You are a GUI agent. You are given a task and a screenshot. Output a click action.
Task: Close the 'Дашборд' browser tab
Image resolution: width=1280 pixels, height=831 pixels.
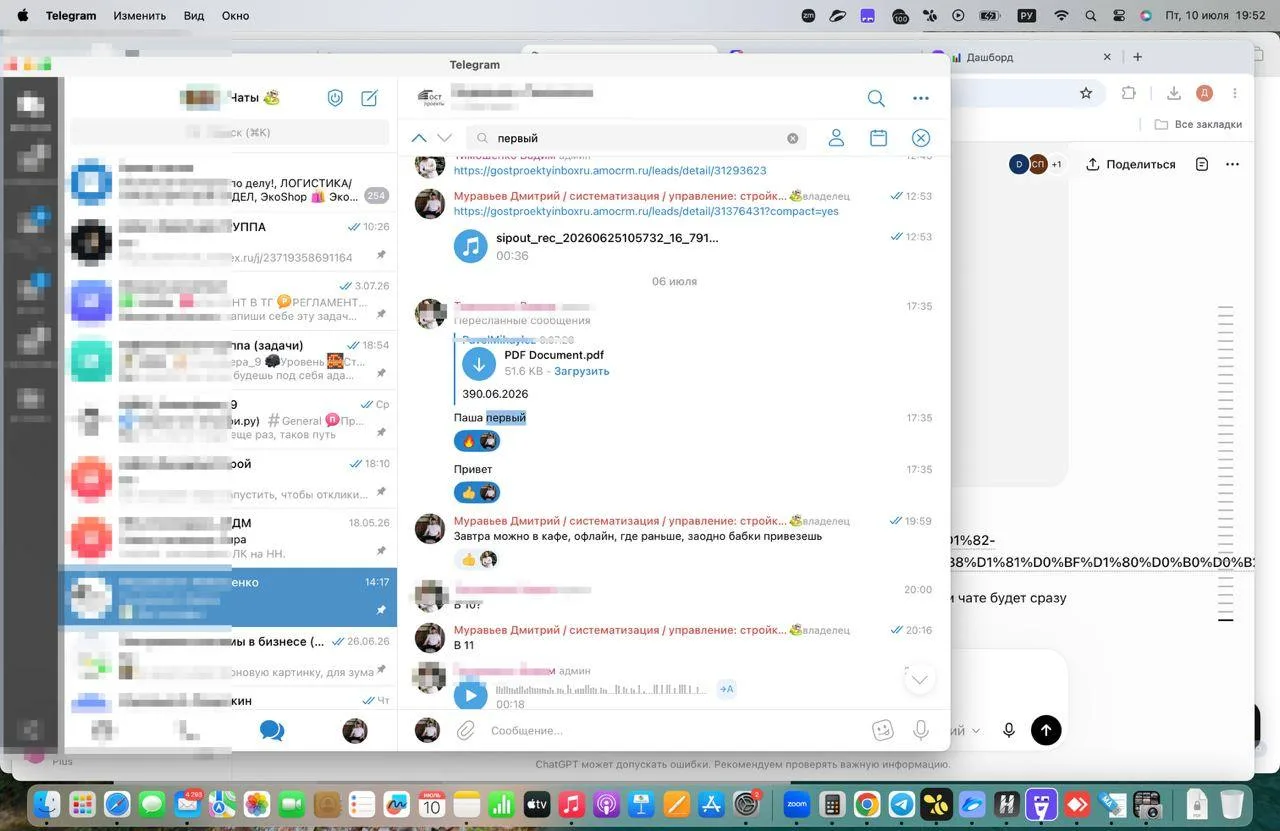click(1107, 57)
